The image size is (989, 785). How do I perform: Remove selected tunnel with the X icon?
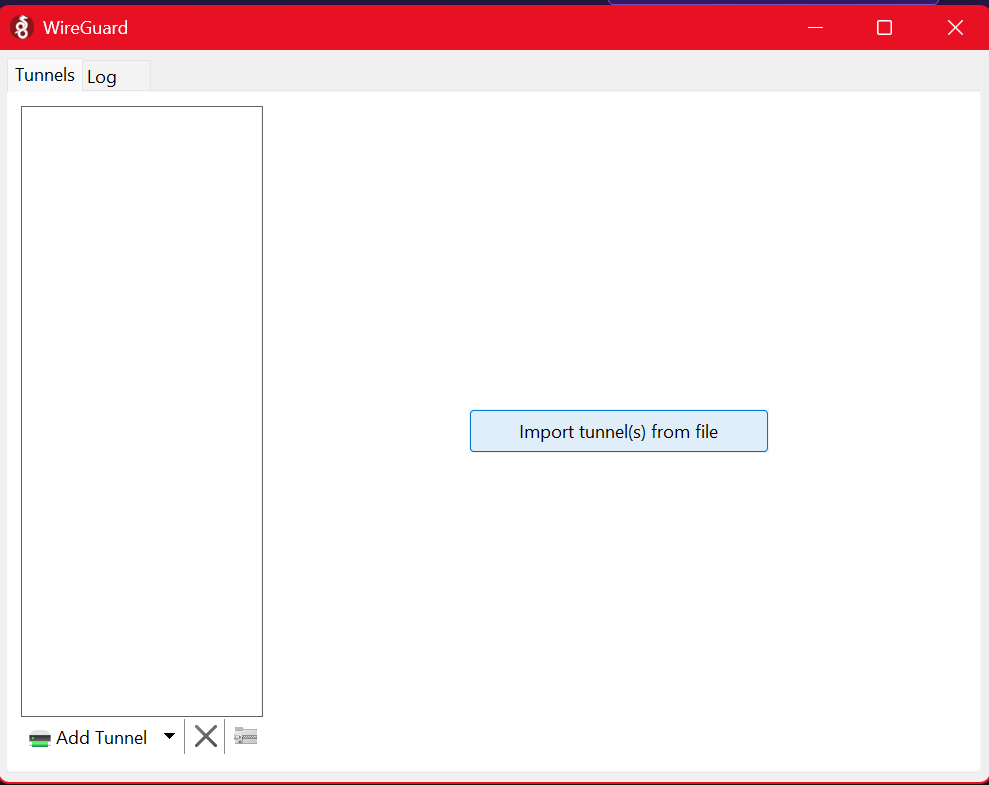[x=205, y=737]
